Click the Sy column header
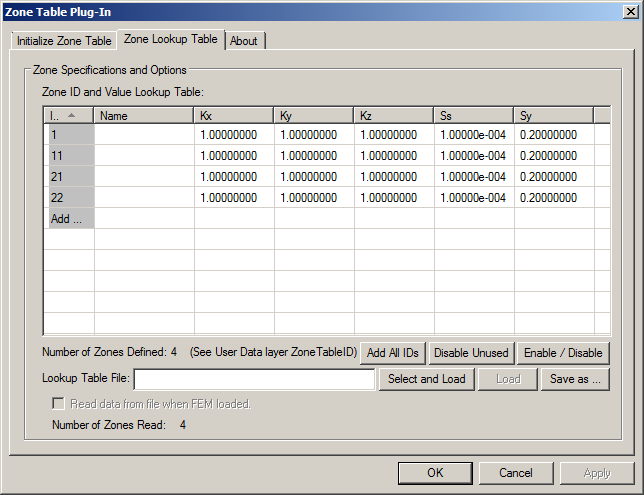The width and height of the screenshot is (644, 495). click(x=554, y=115)
